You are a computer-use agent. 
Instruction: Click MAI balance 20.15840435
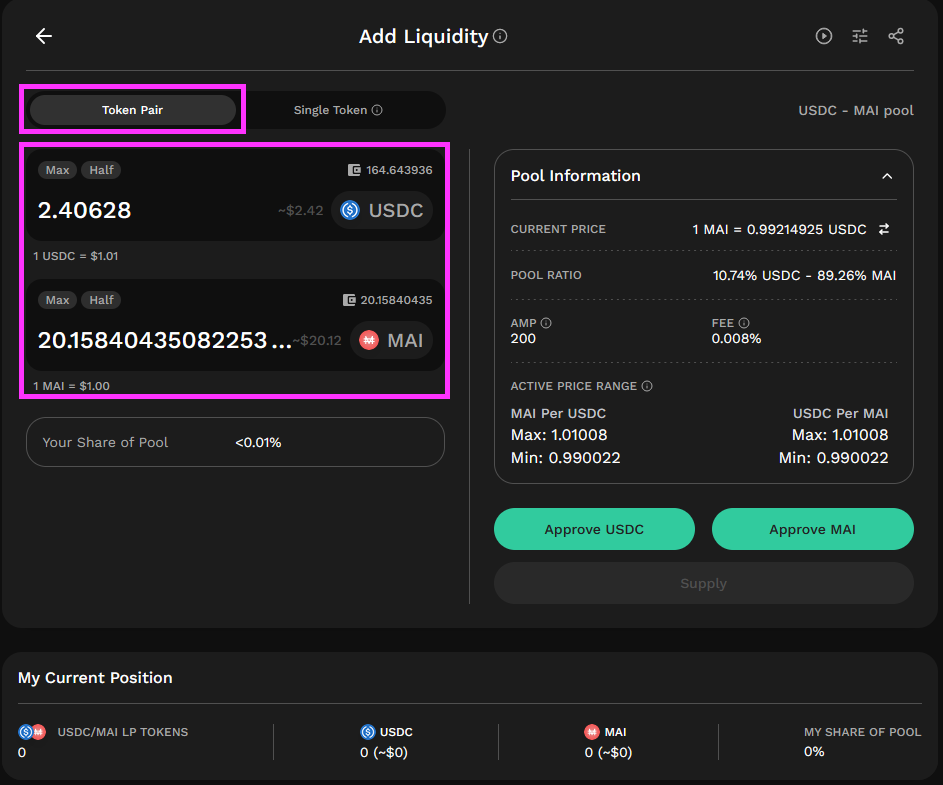396,300
